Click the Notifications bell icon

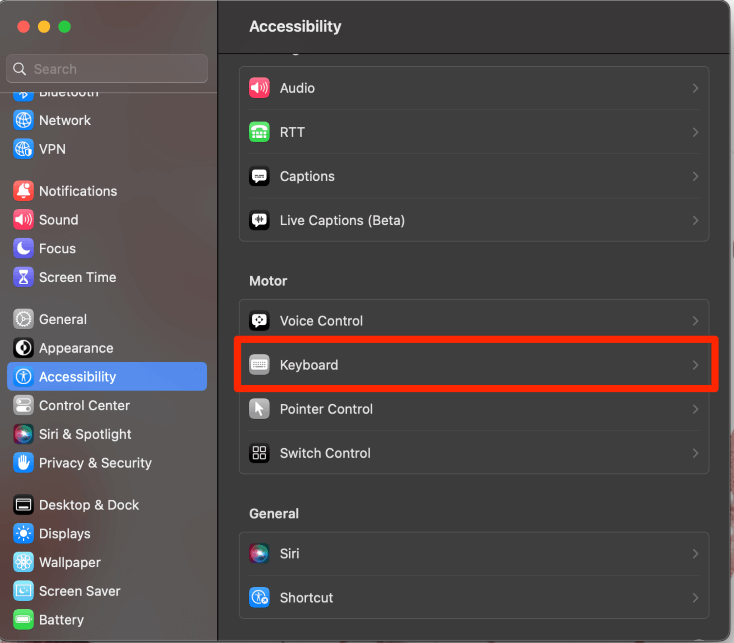coord(23,191)
